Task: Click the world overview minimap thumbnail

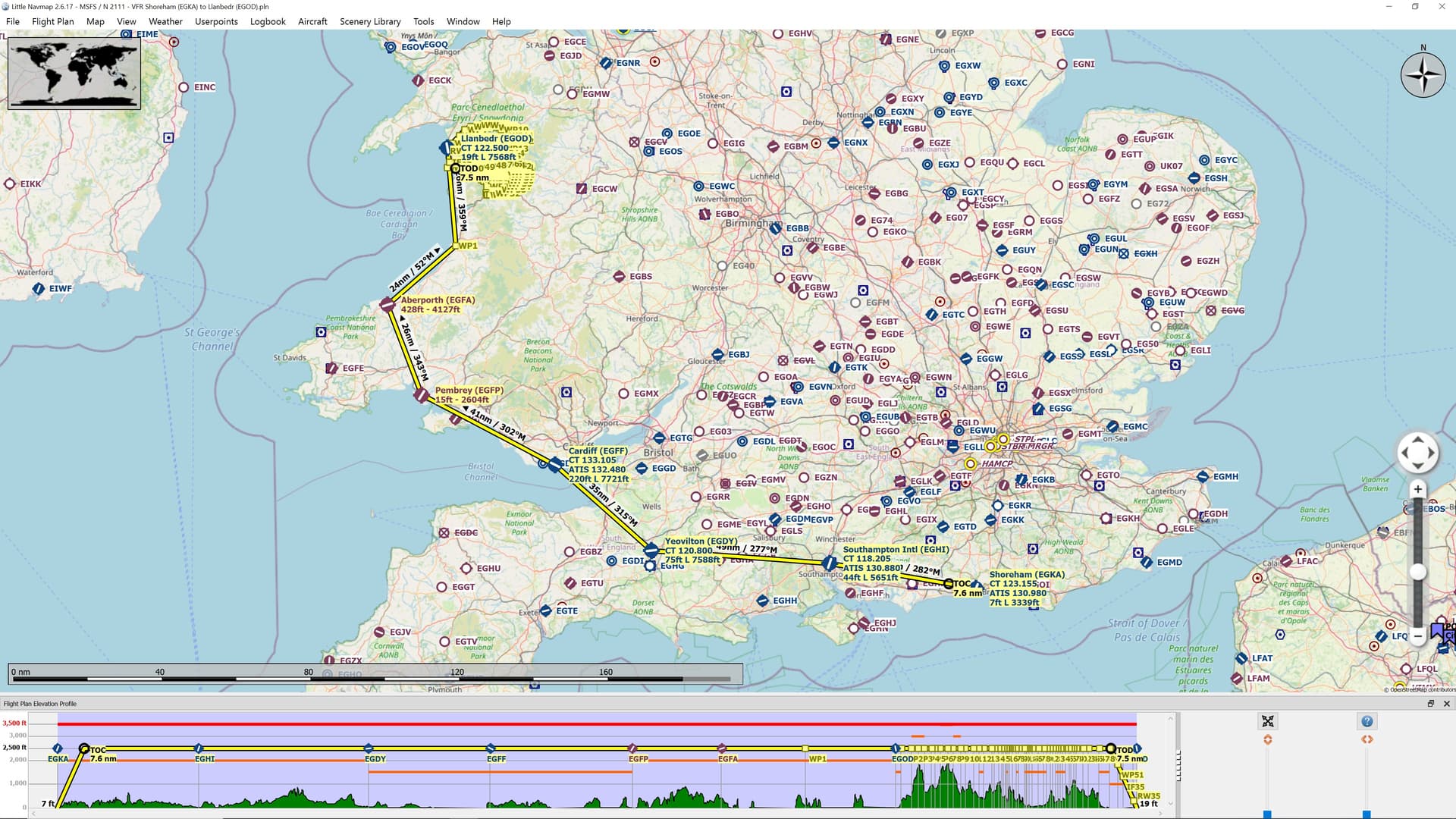Action: pyautogui.click(x=74, y=74)
